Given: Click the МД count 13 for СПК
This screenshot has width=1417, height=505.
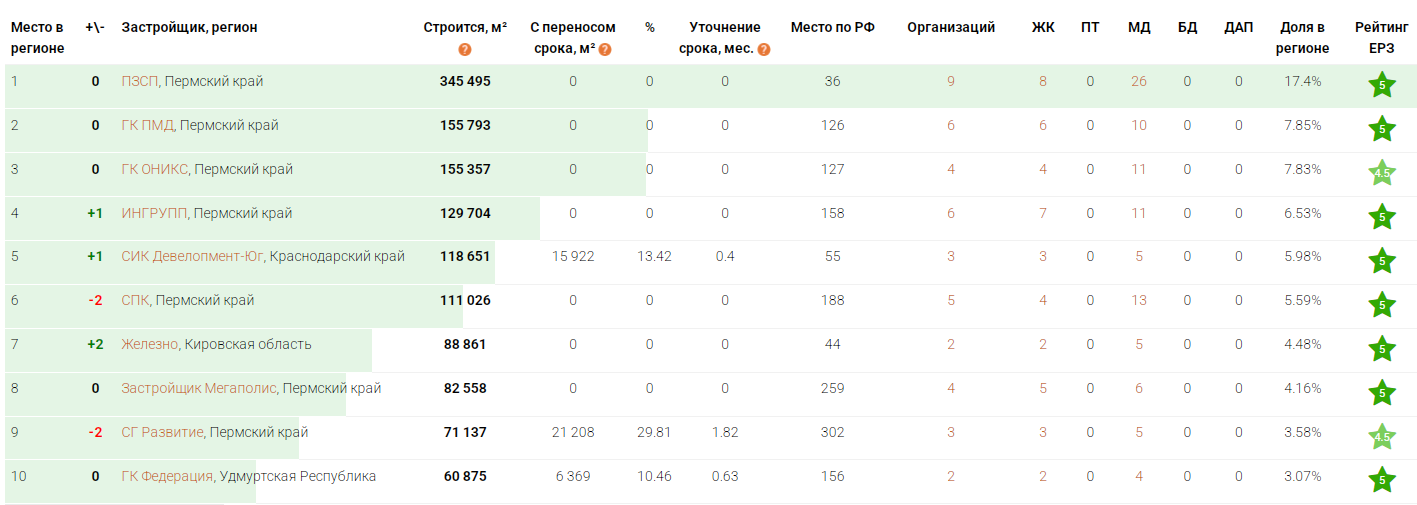Looking at the screenshot, I should [1139, 300].
